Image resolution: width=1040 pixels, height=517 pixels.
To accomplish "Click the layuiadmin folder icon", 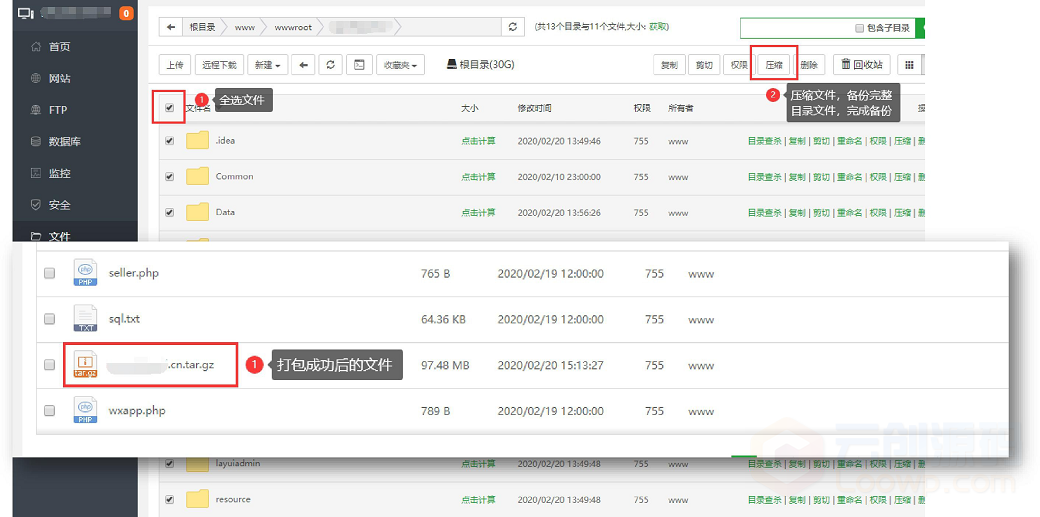I will tap(197, 463).
